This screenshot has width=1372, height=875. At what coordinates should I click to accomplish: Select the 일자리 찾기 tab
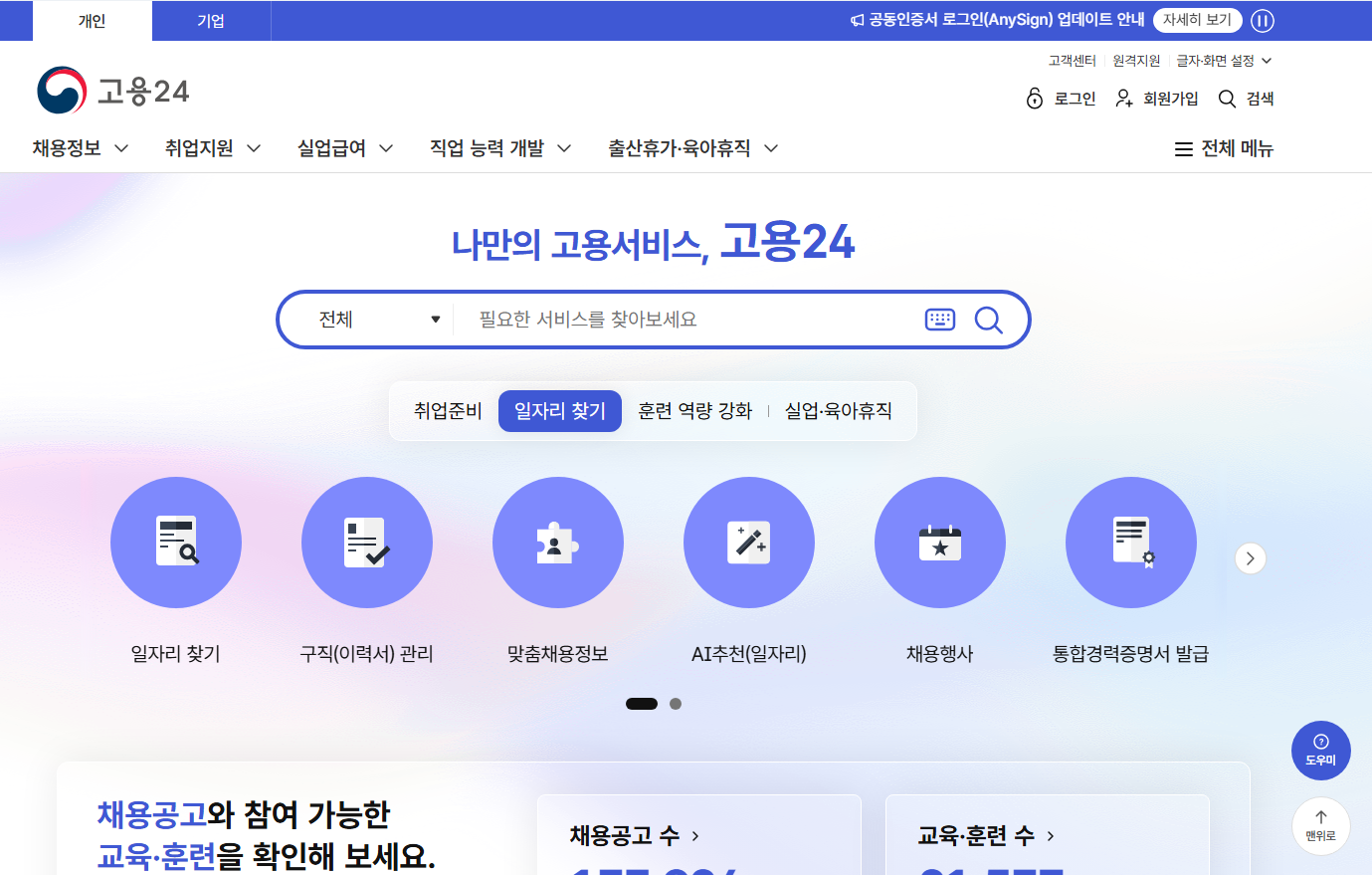(560, 411)
